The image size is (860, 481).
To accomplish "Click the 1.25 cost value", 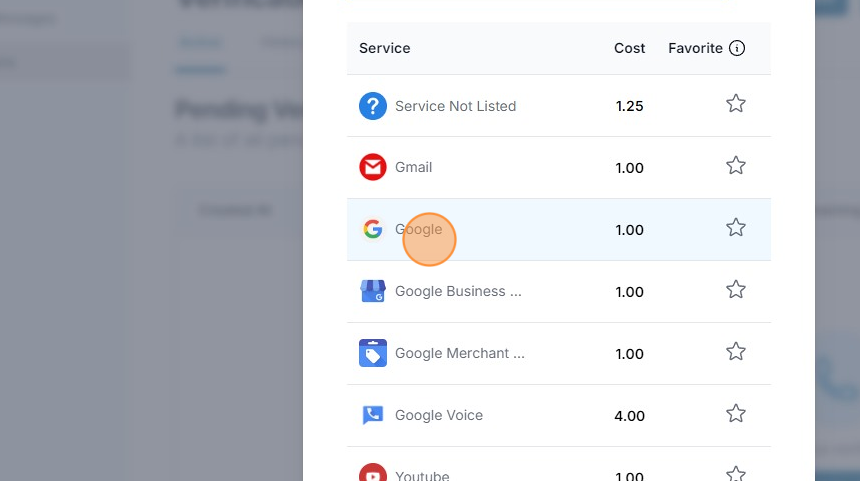I will 629,106.
